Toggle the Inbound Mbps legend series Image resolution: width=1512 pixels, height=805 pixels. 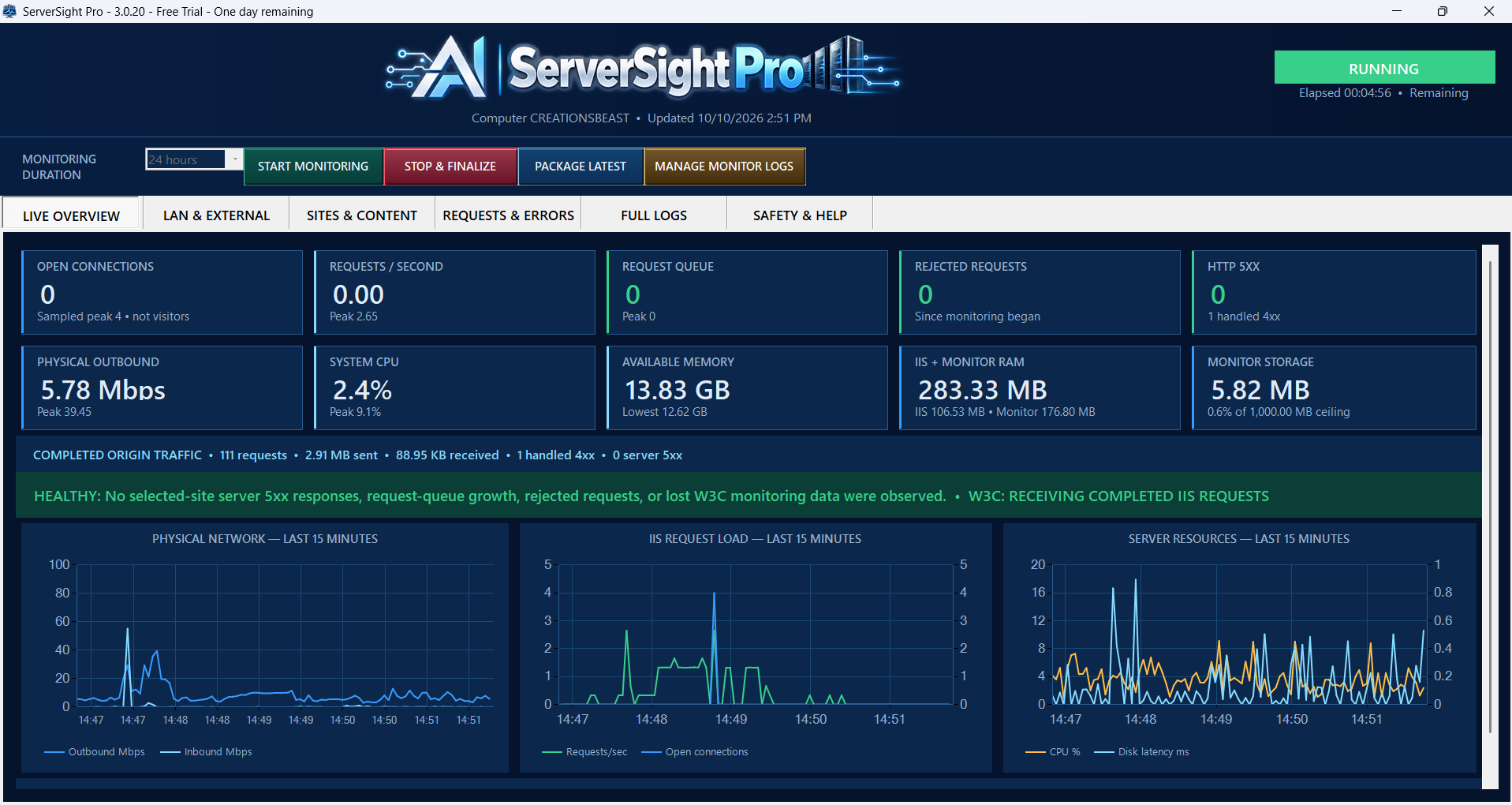pyautogui.click(x=207, y=752)
